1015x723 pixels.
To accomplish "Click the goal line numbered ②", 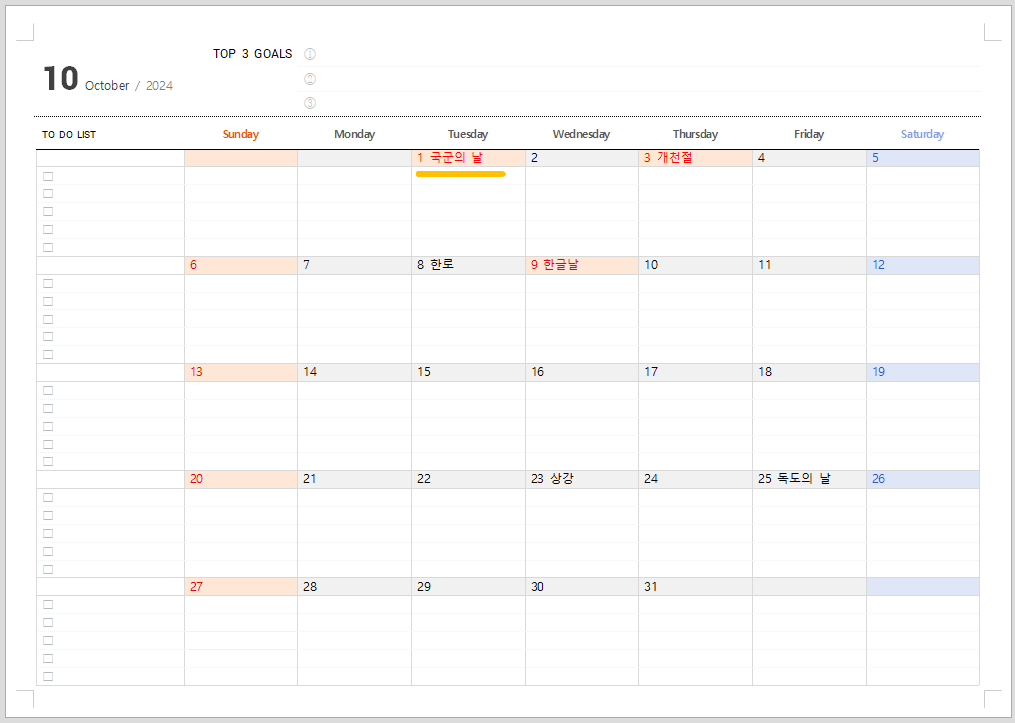I will click(x=640, y=79).
